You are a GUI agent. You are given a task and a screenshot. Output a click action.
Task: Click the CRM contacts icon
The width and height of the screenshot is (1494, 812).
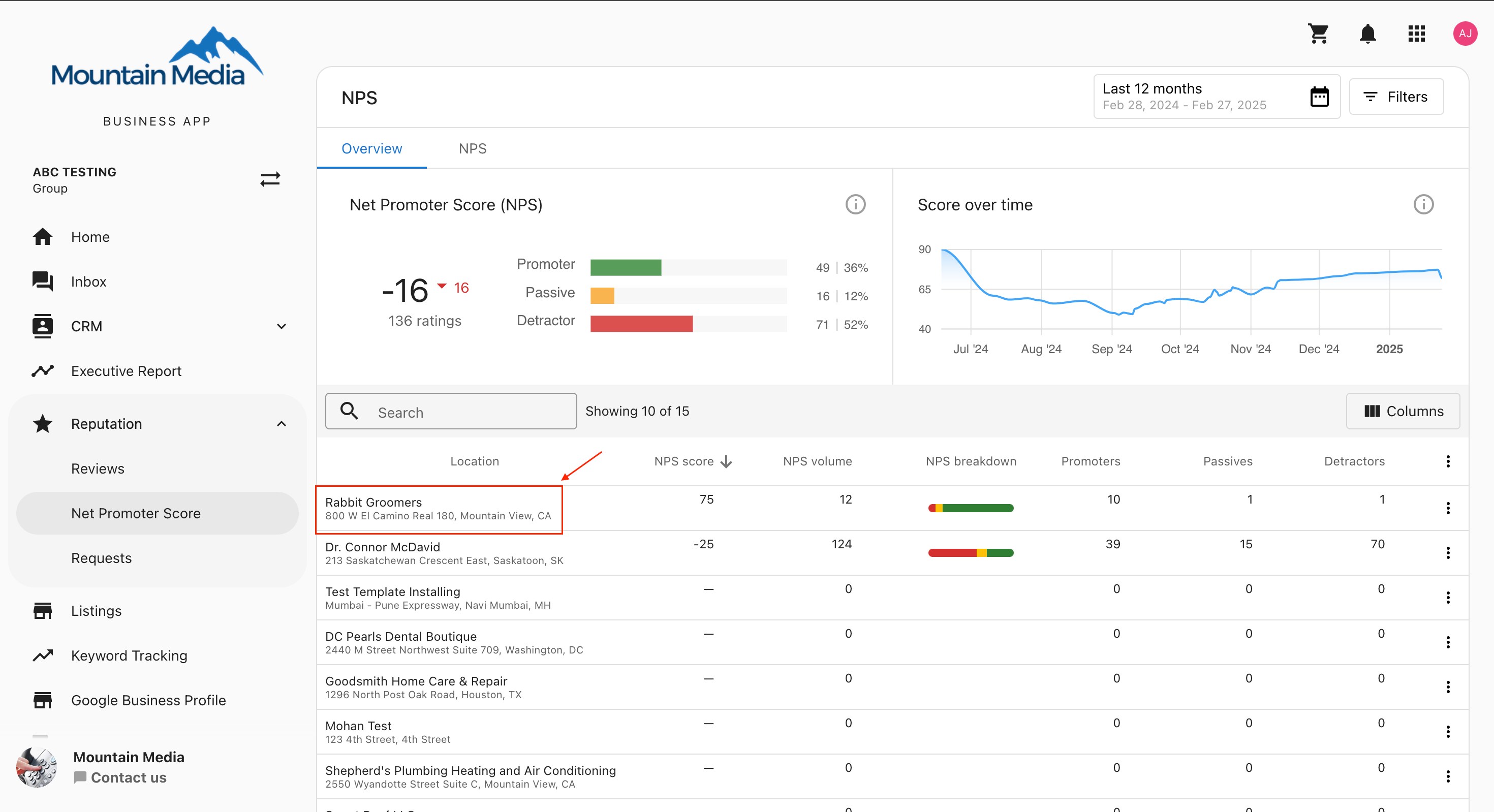(x=42, y=326)
